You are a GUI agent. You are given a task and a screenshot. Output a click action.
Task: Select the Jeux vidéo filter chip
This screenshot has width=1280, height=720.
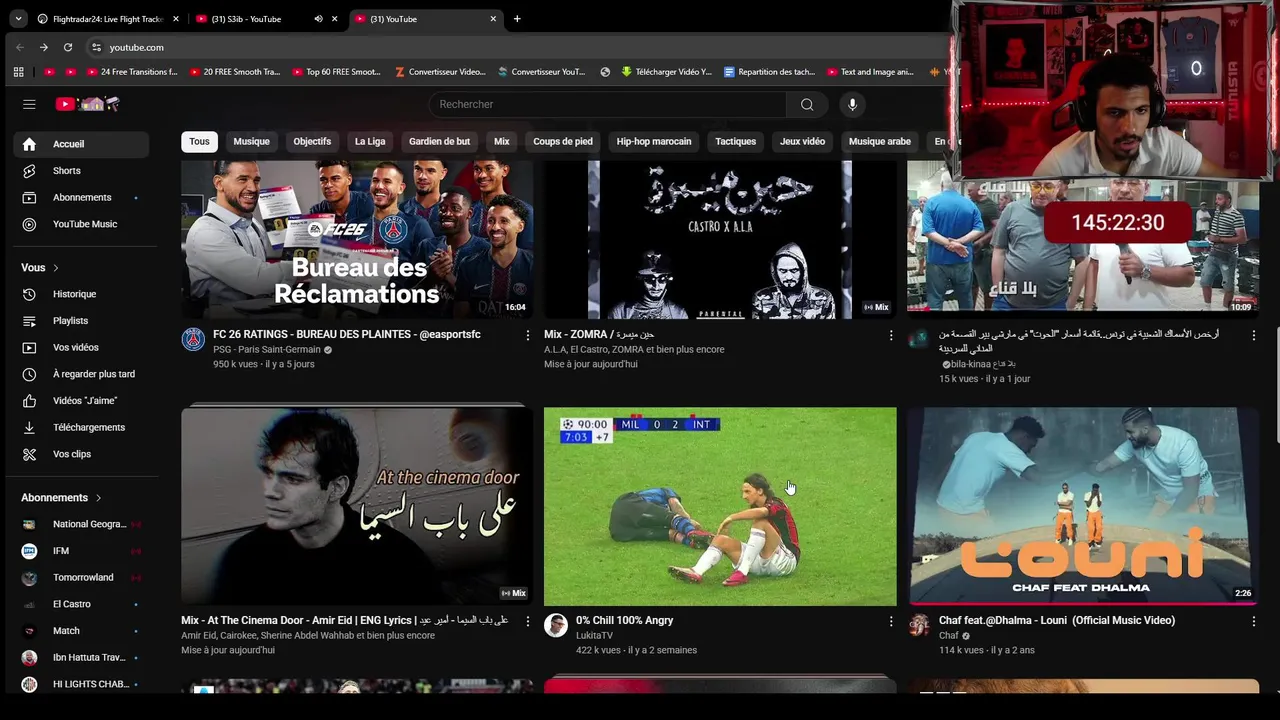pos(802,141)
